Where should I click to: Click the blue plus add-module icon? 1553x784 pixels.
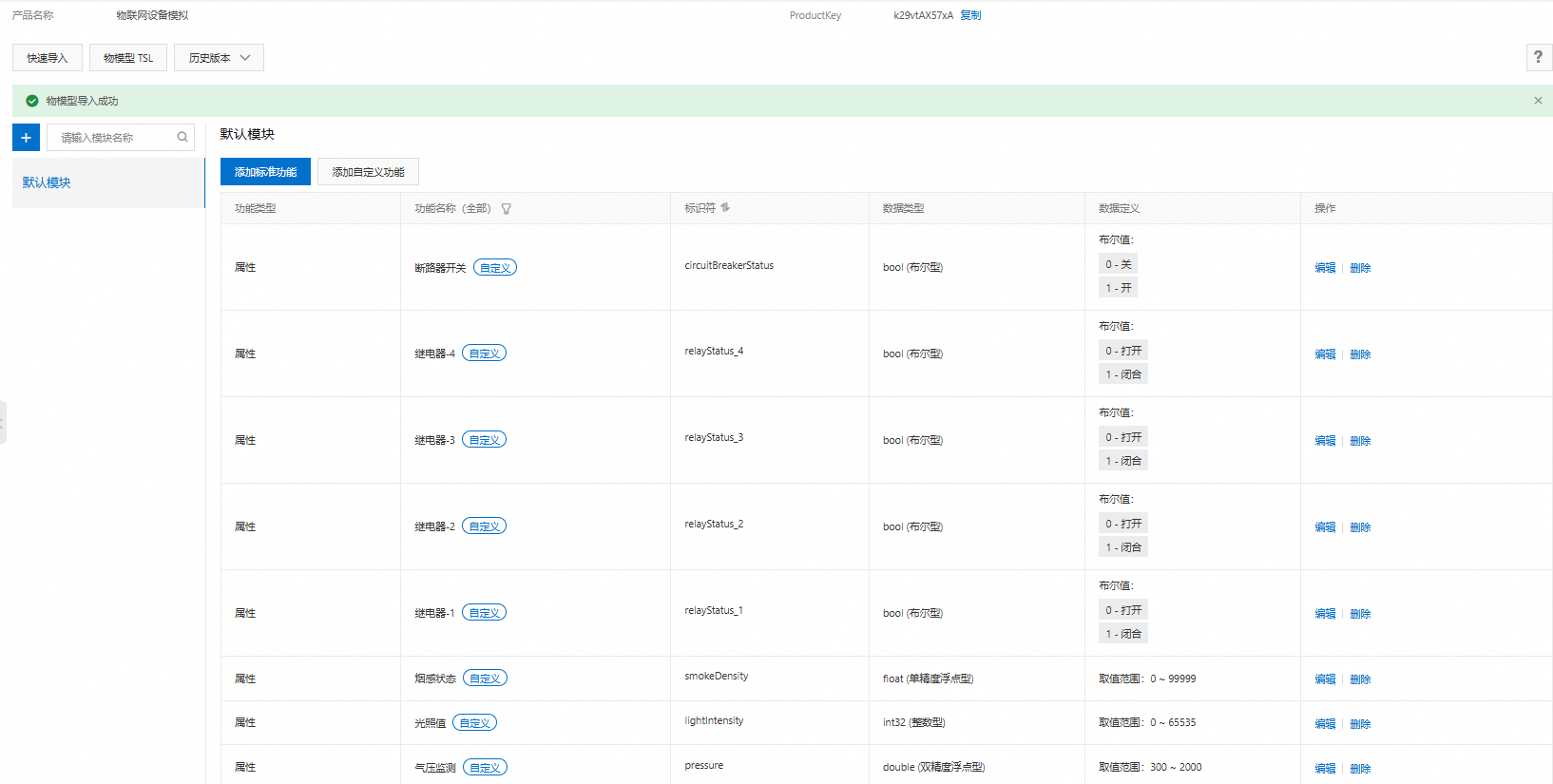26,138
